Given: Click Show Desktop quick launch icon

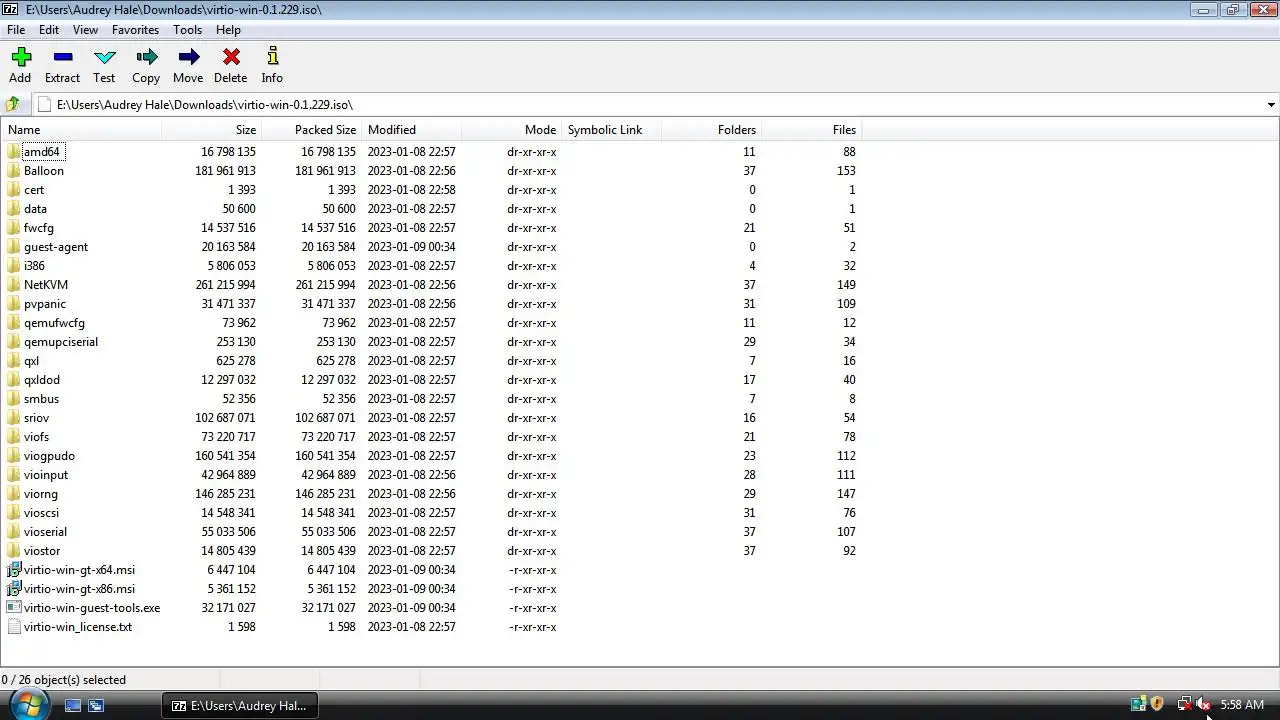Looking at the screenshot, I should point(73,705).
